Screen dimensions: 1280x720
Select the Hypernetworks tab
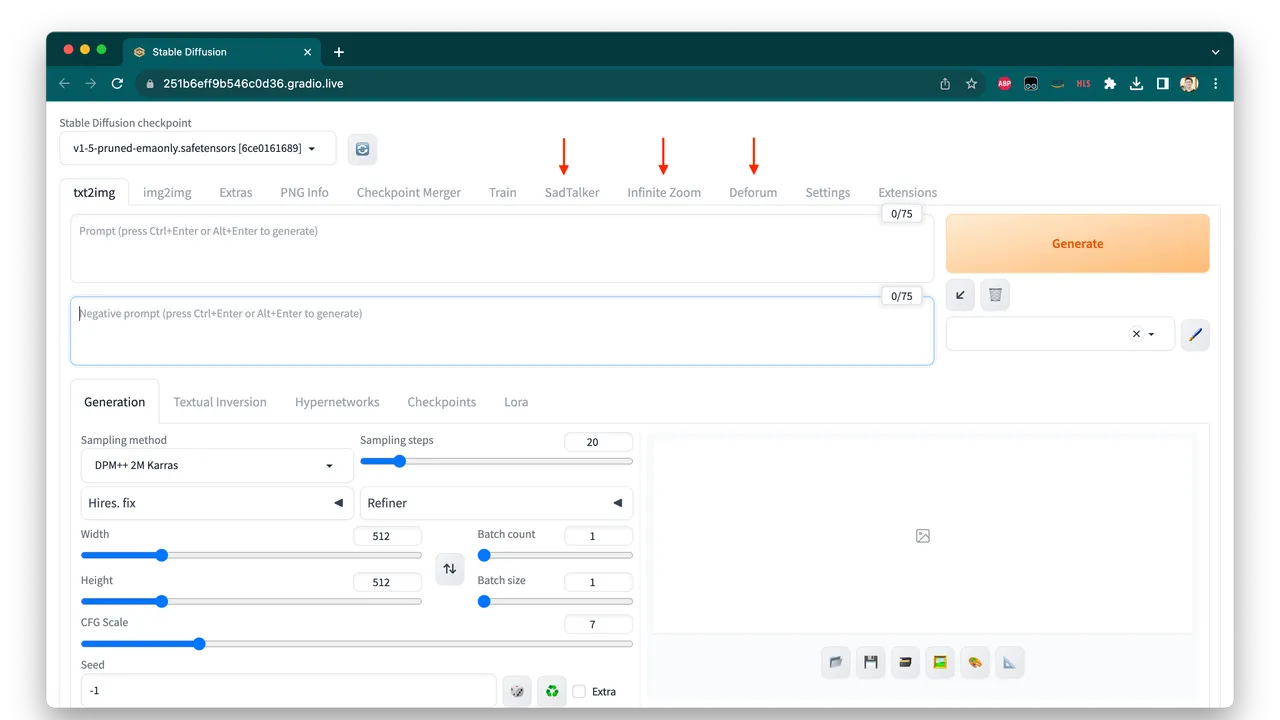click(x=337, y=402)
